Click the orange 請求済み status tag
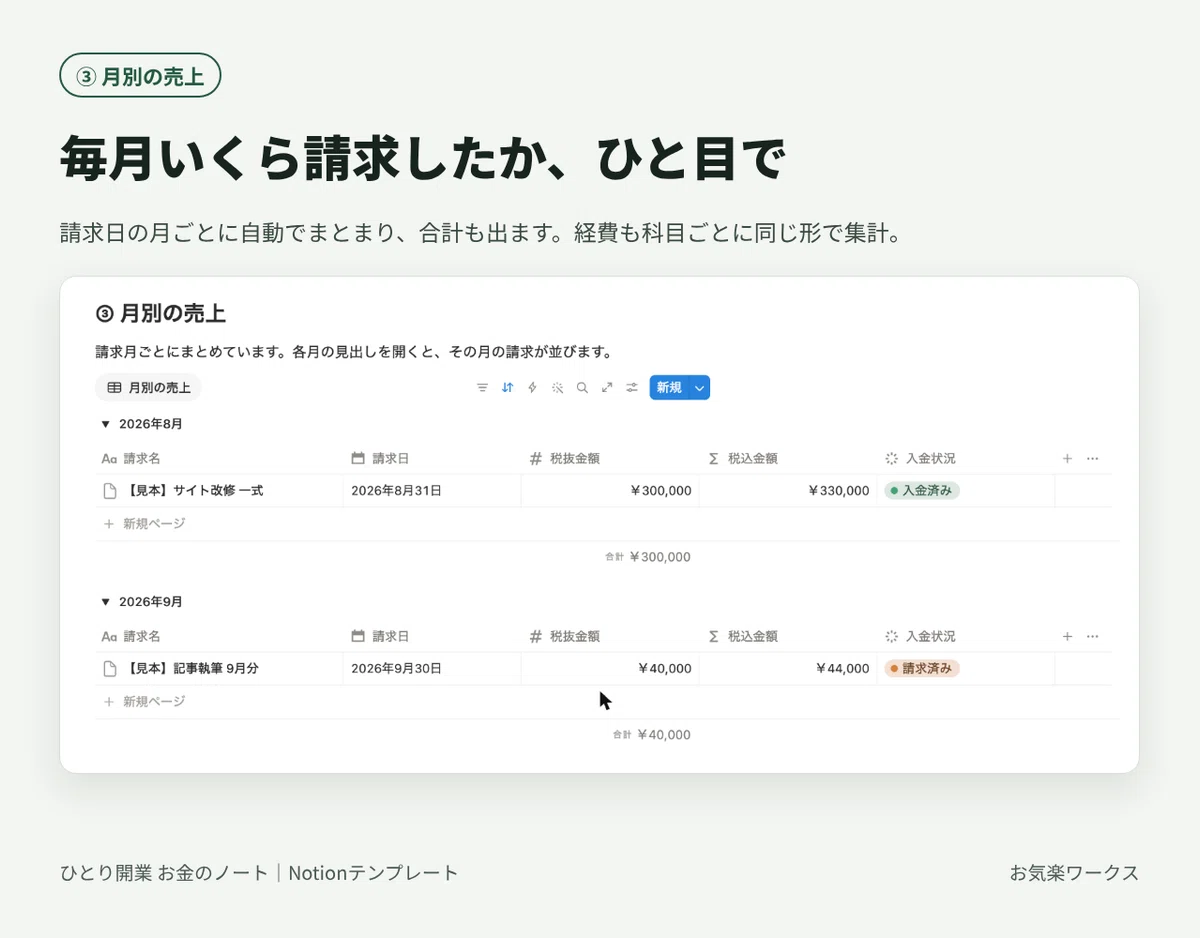This screenshot has width=1200, height=938. pyautogui.click(x=921, y=668)
